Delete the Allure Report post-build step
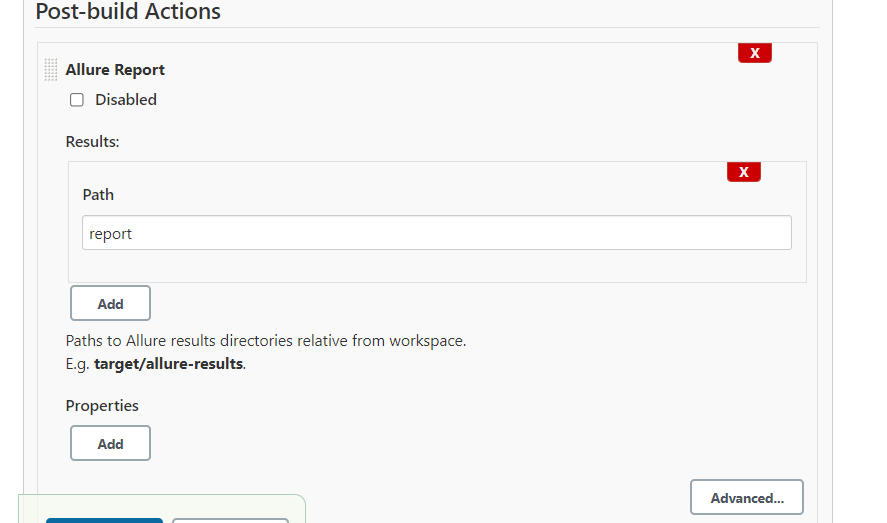 754,53
